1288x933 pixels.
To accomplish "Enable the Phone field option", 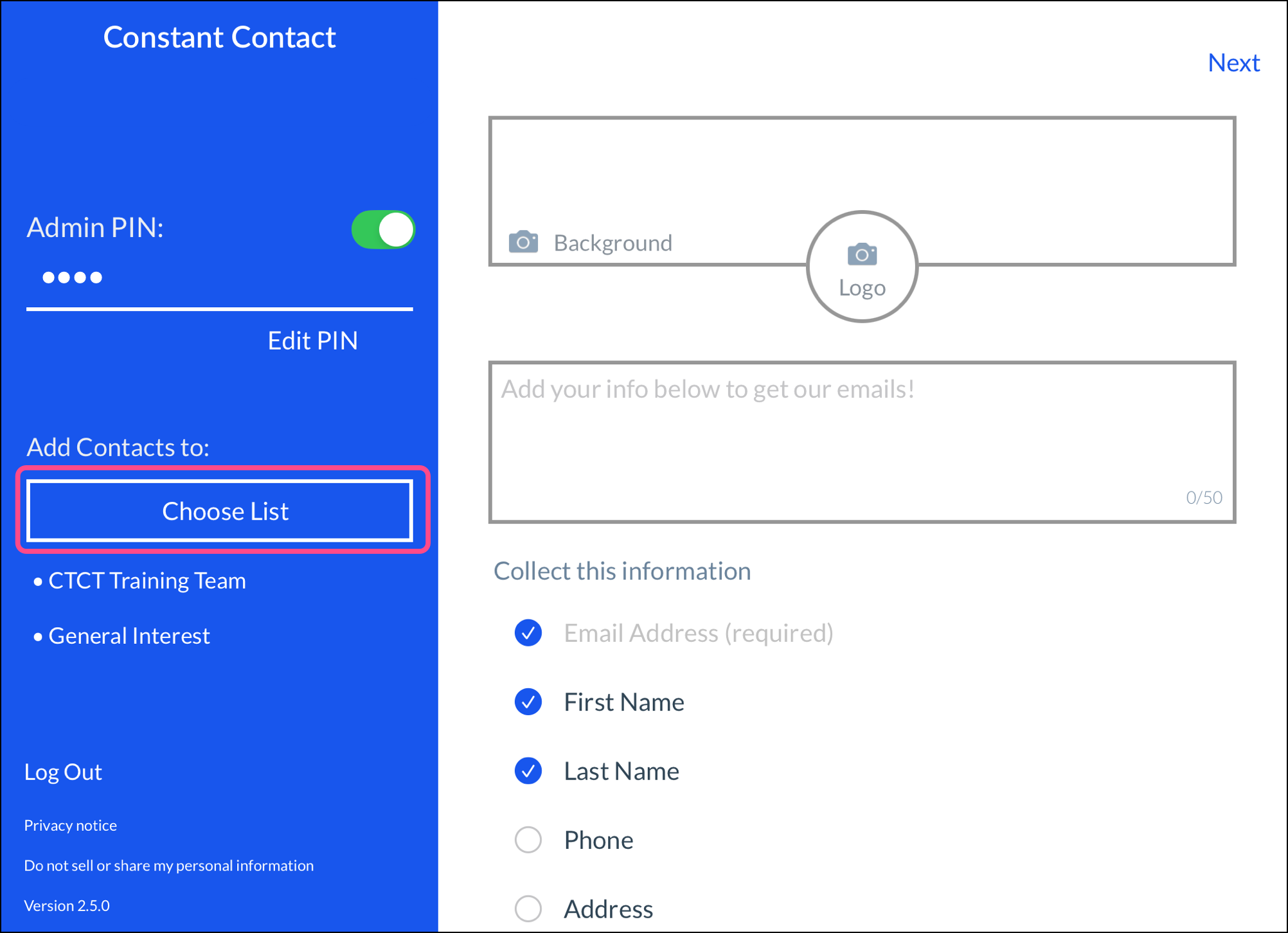I will (528, 839).
